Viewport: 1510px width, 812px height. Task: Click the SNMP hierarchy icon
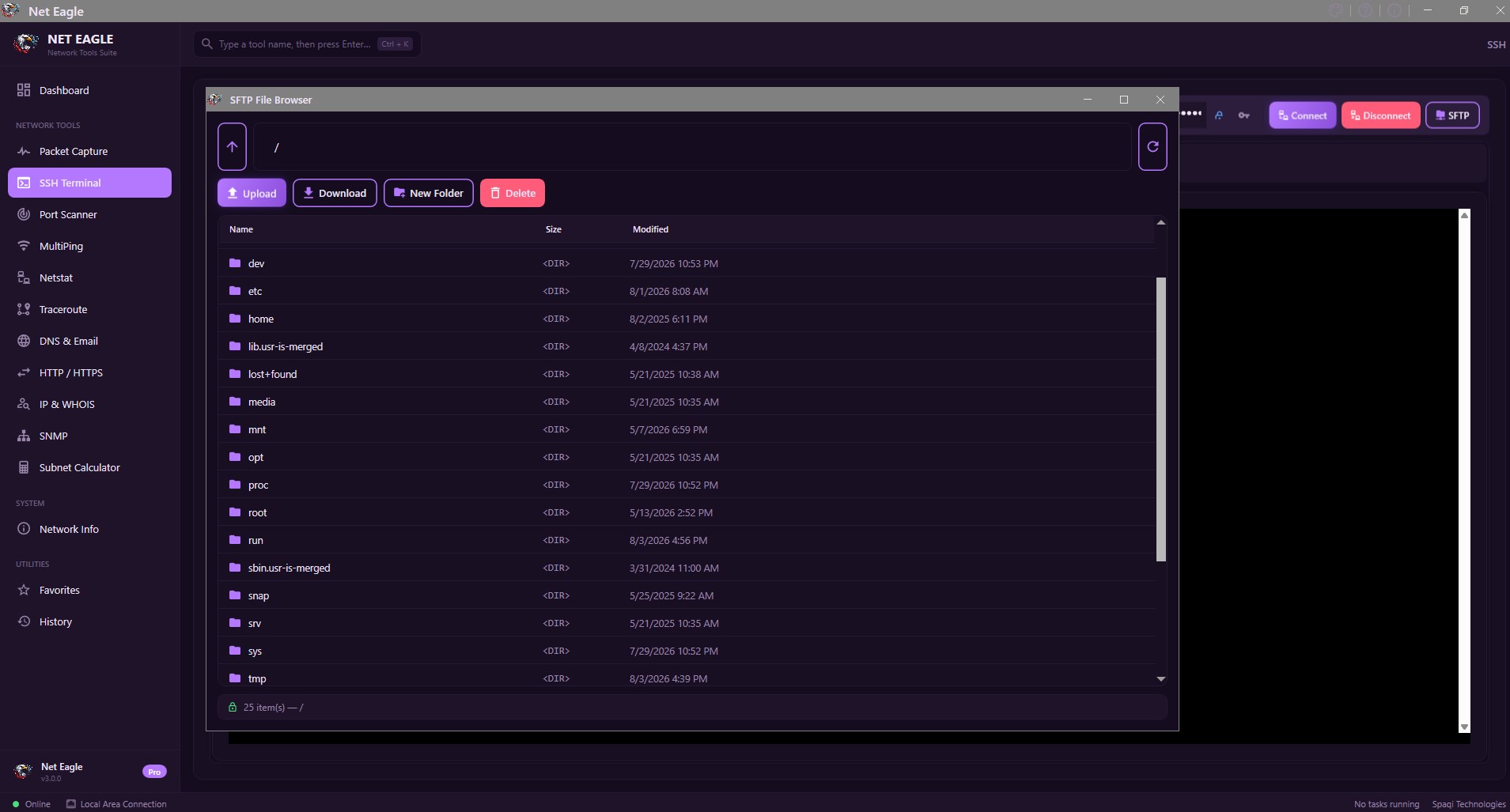24,436
